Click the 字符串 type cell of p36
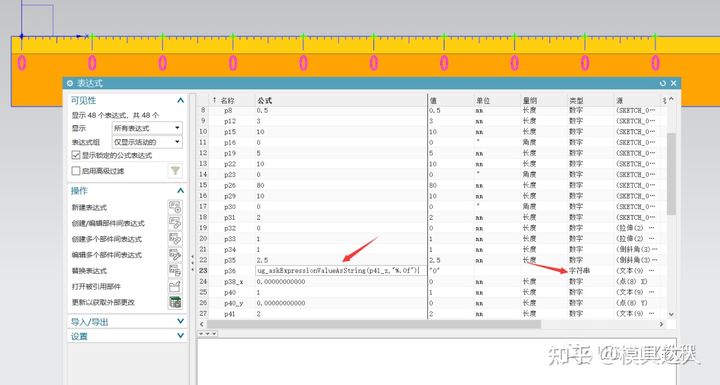 [x=579, y=271]
